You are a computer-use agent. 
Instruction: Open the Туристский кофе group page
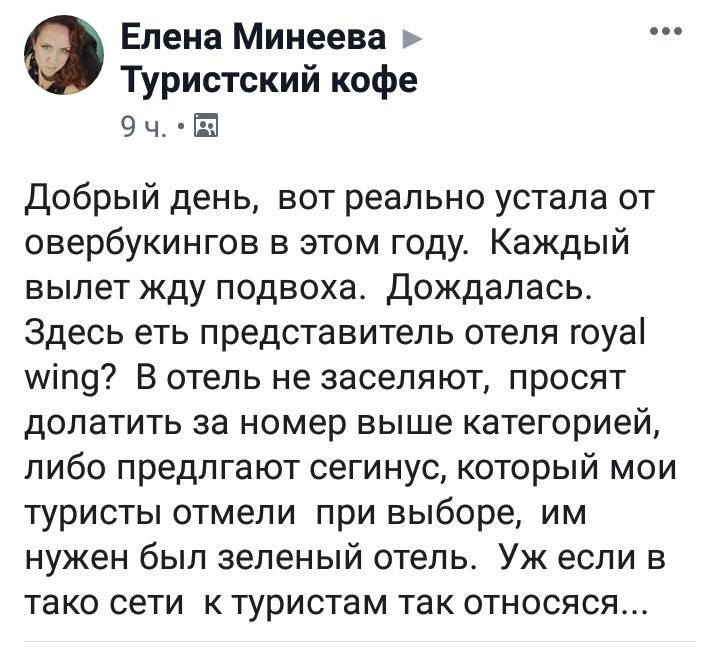click(270, 79)
